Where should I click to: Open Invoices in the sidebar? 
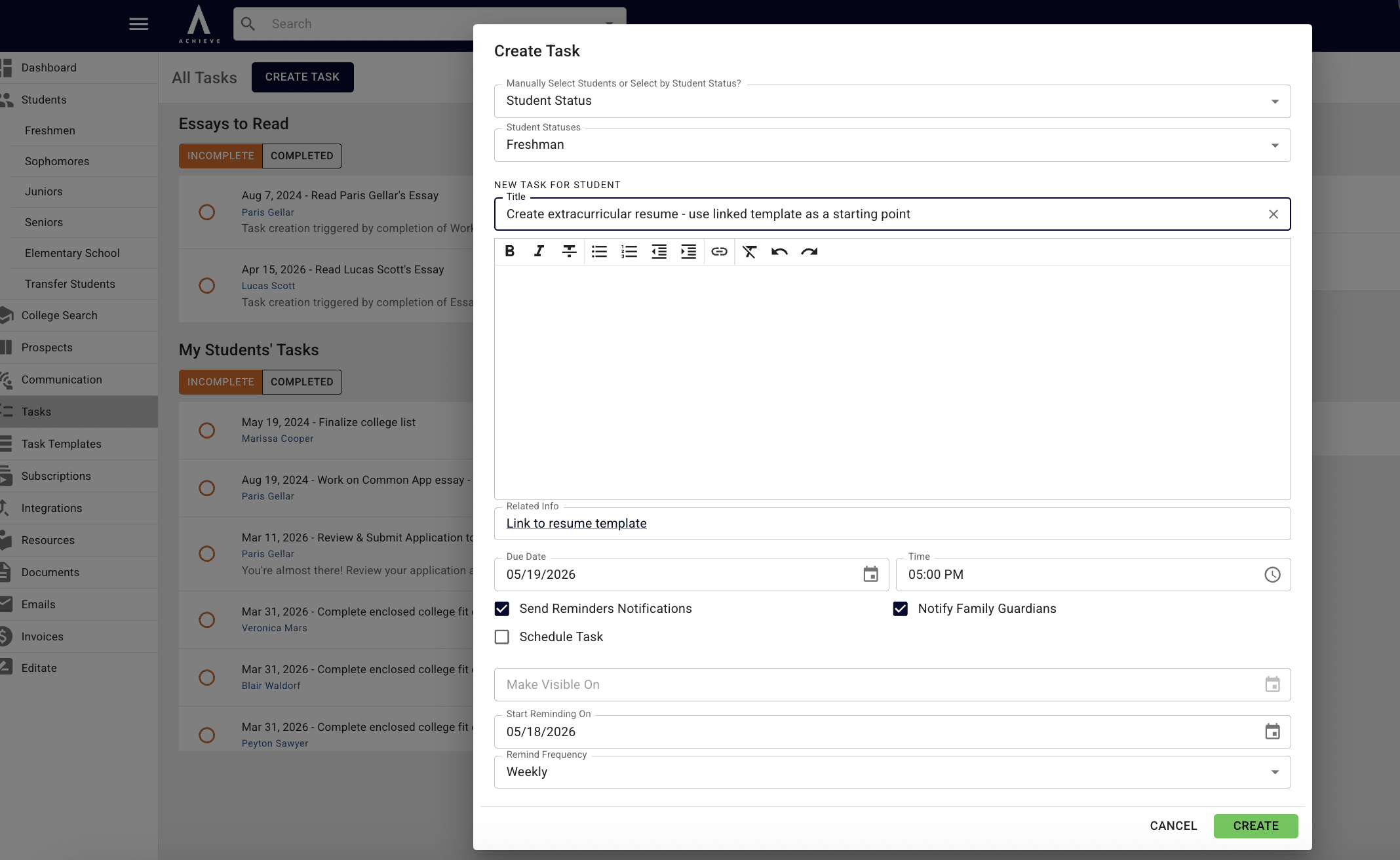pyautogui.click(x=79, y=636)
